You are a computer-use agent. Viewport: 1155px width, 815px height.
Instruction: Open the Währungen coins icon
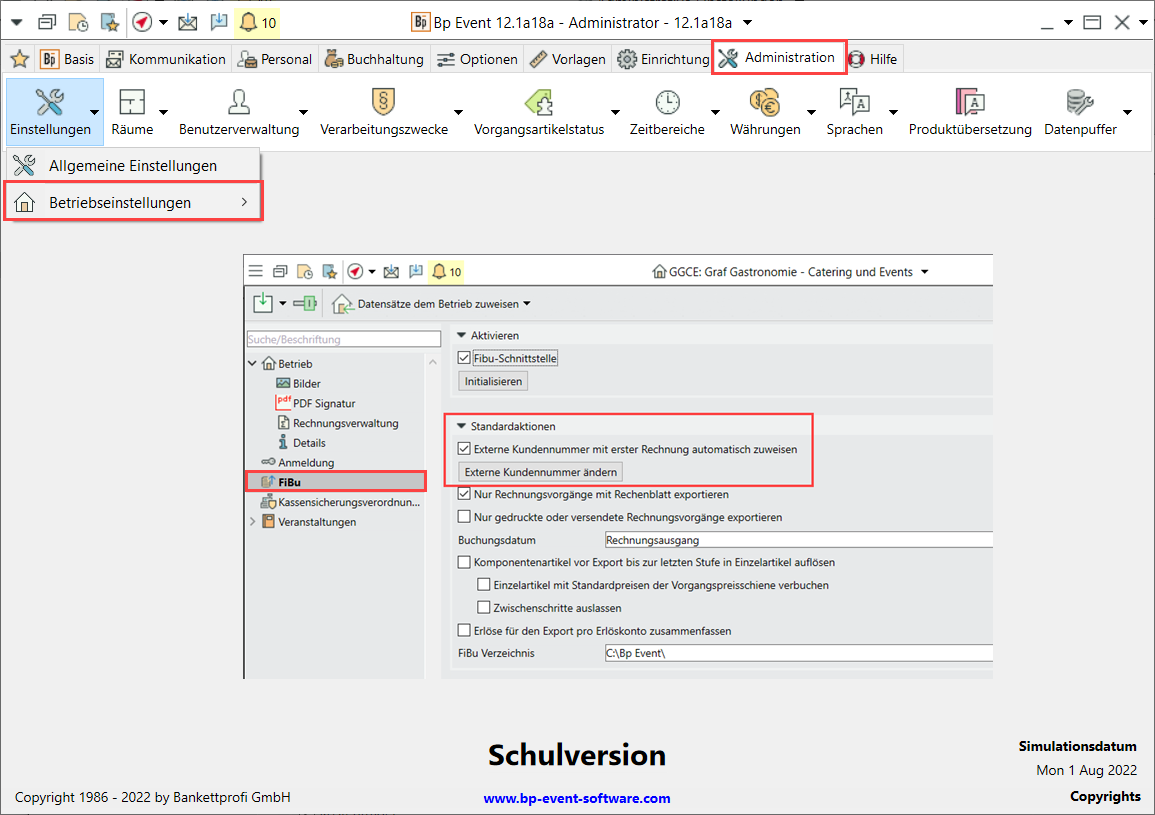point(765,102)
